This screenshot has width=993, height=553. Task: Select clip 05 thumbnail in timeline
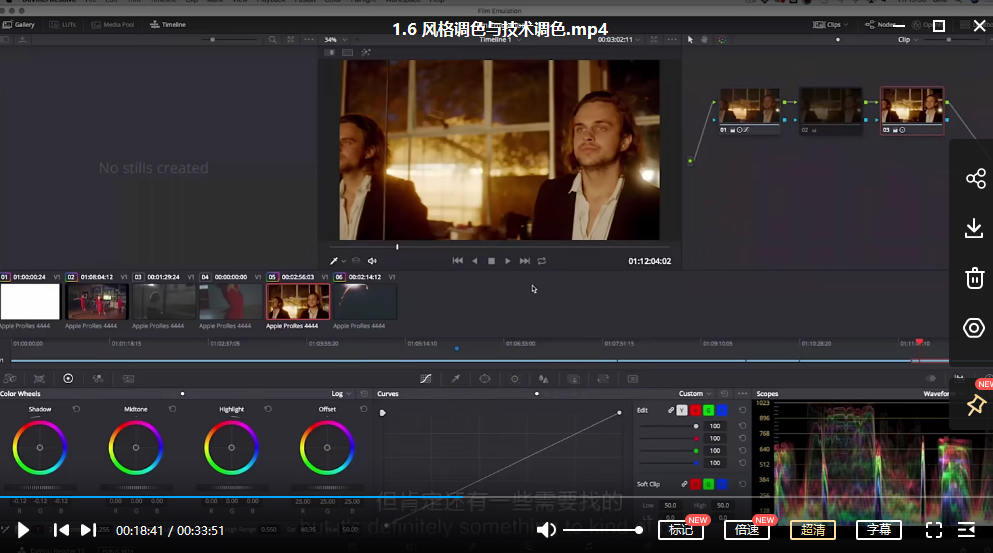click(298, 301)
